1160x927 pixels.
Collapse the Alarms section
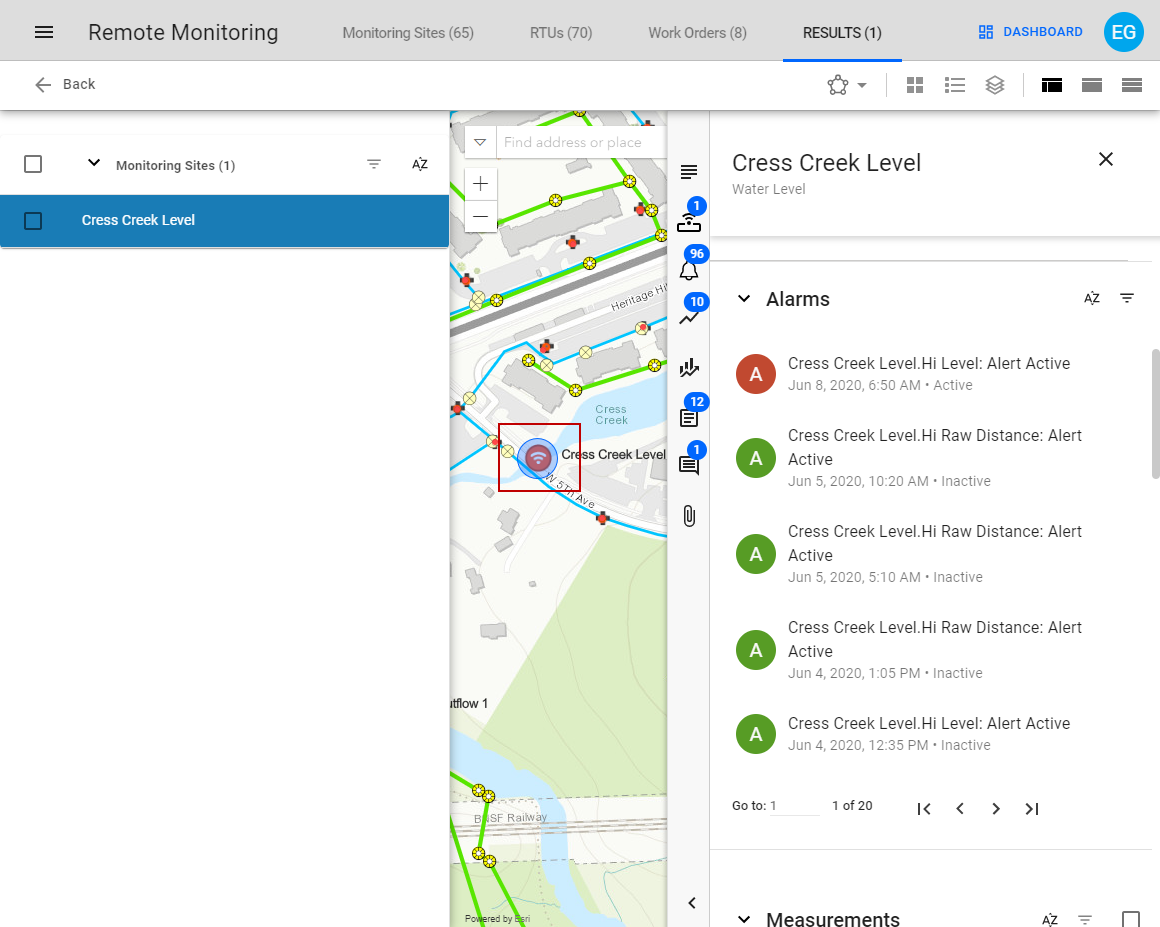coord(743,298)
